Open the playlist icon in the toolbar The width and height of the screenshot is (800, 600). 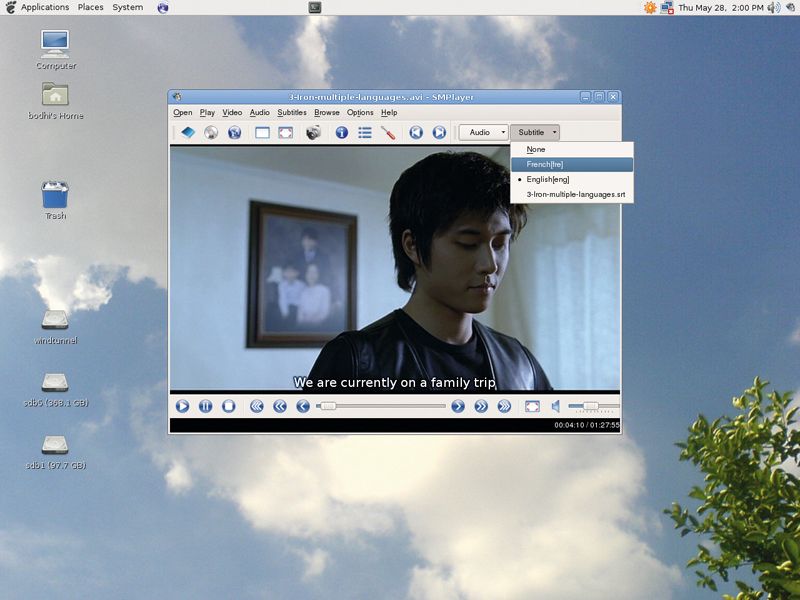[x=365, y=133]
